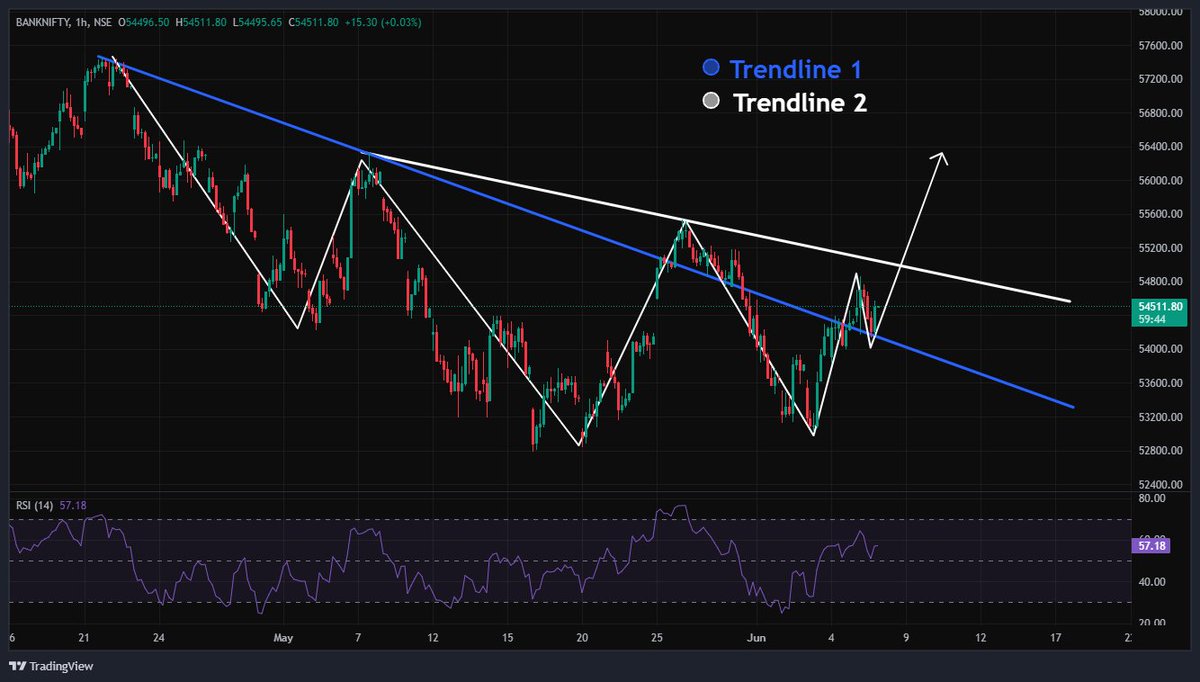Select the open value O54496.50
1200x682 pixels.
(142, 21)
